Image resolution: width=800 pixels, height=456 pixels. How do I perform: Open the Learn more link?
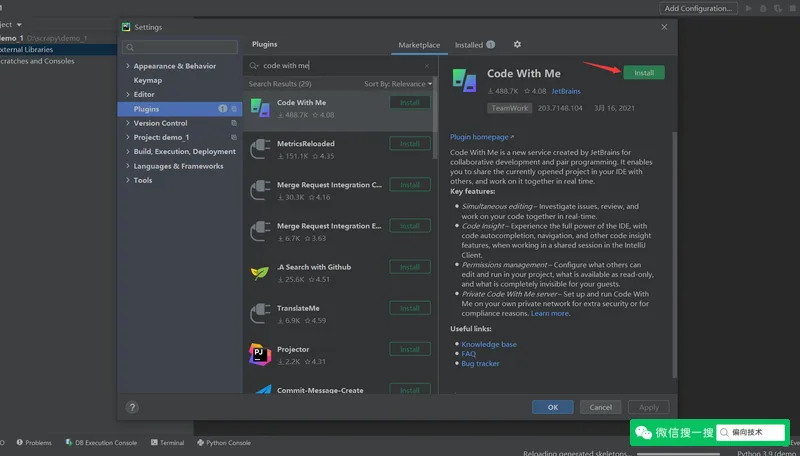pos(549,313)
